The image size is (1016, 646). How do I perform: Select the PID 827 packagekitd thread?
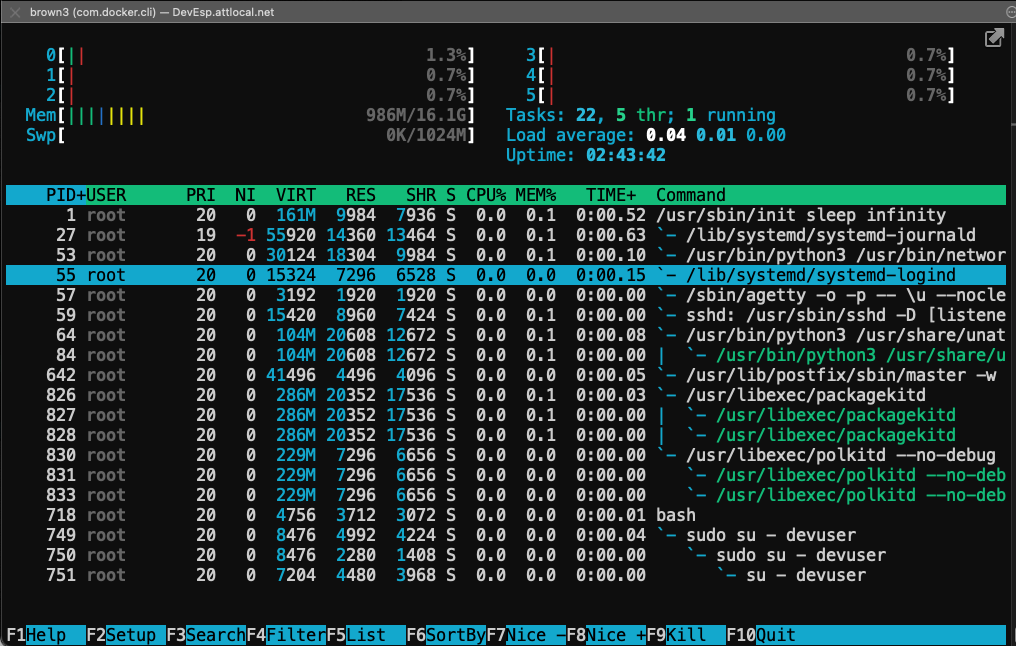[x=506, y=415]
